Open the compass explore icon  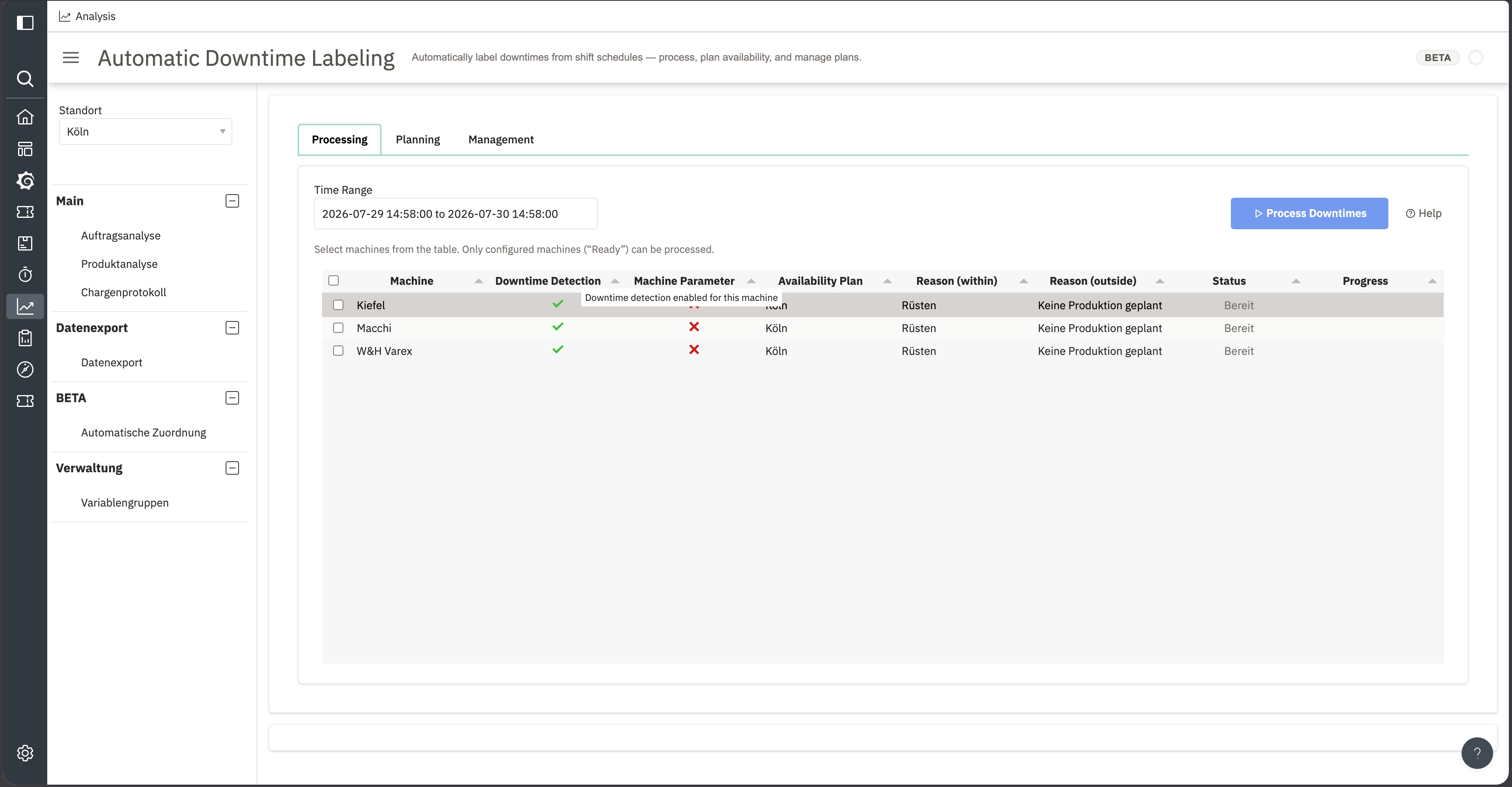point(25,369)
